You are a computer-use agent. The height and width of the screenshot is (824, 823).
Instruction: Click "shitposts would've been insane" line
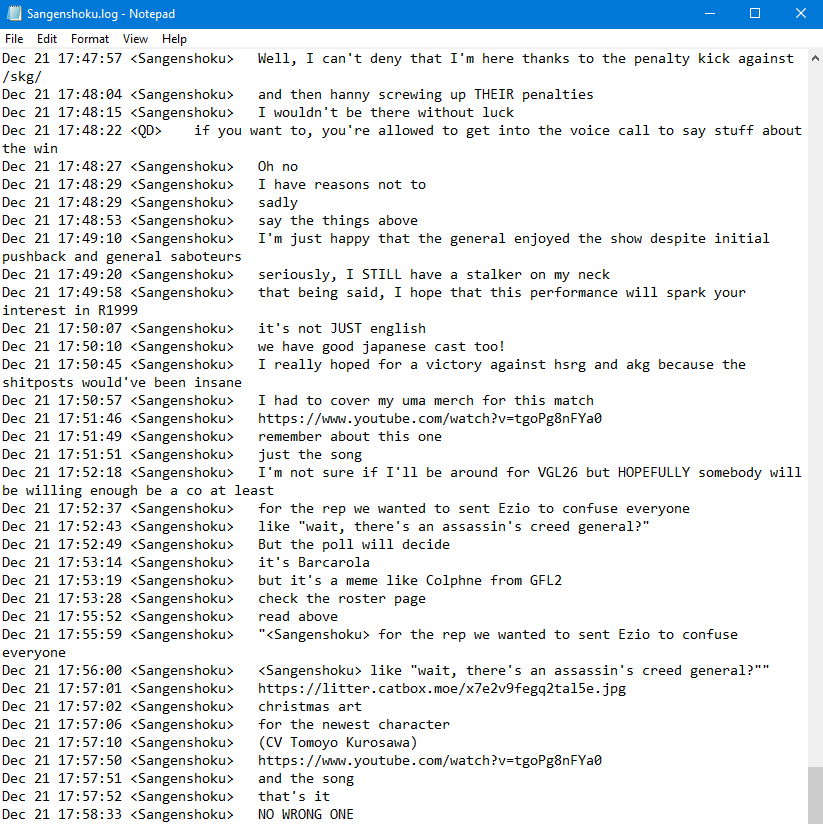(122, 383)
